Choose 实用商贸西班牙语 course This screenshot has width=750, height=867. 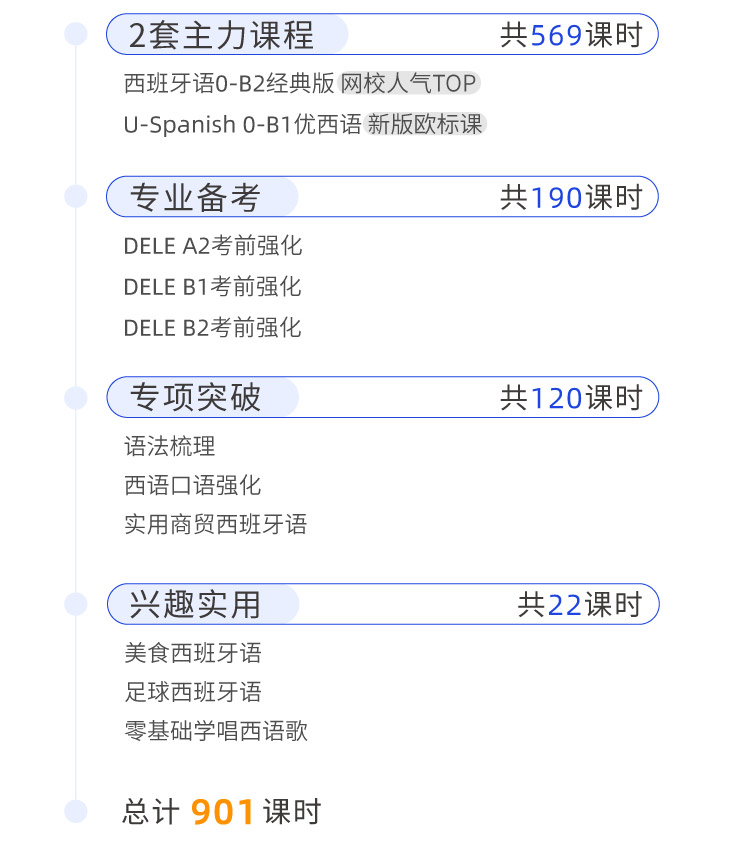coord(215,525)
